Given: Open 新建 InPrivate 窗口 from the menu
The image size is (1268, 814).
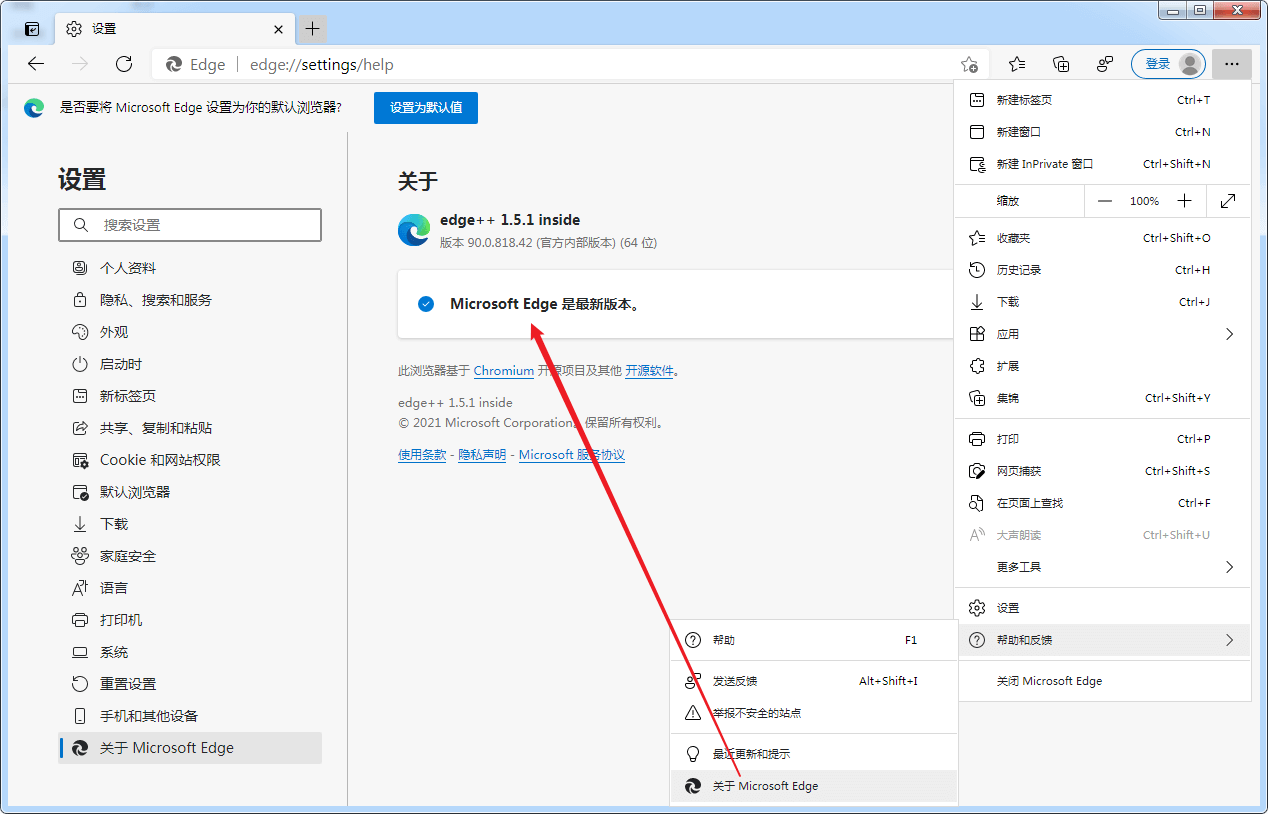Looking at the screenshot, I should coord(1103,164).
